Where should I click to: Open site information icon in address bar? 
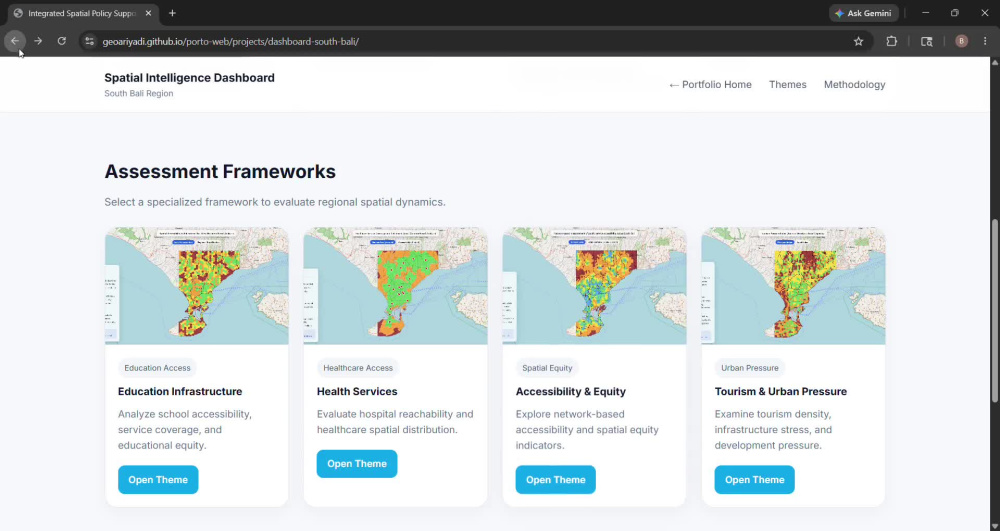coord(89,41)
